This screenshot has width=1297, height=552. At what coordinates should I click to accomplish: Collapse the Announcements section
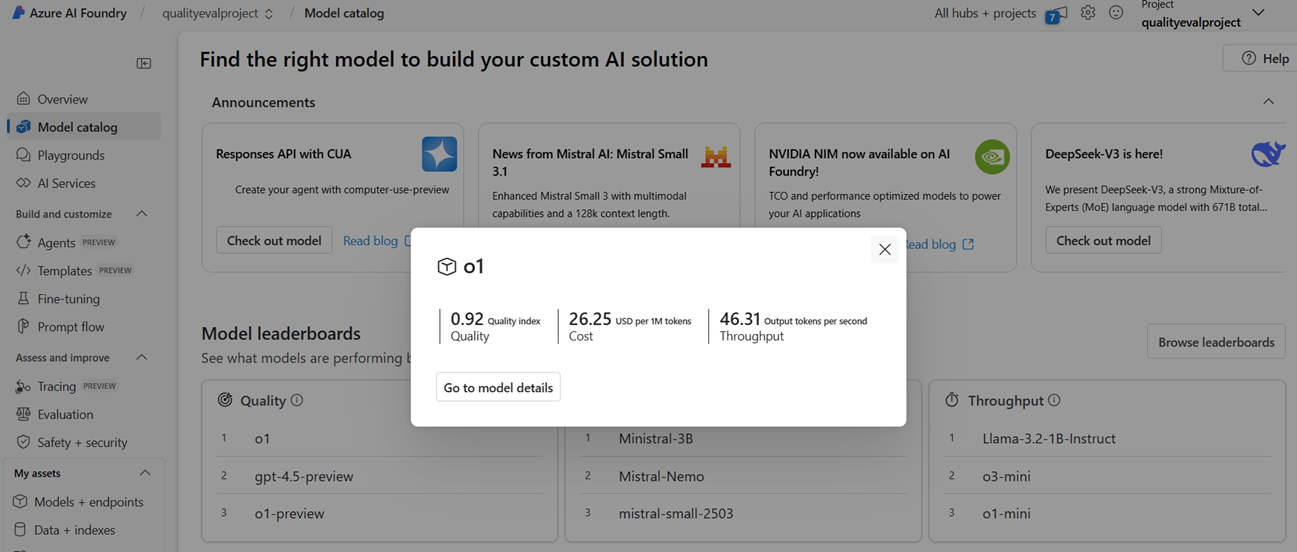click(1268, 102)
